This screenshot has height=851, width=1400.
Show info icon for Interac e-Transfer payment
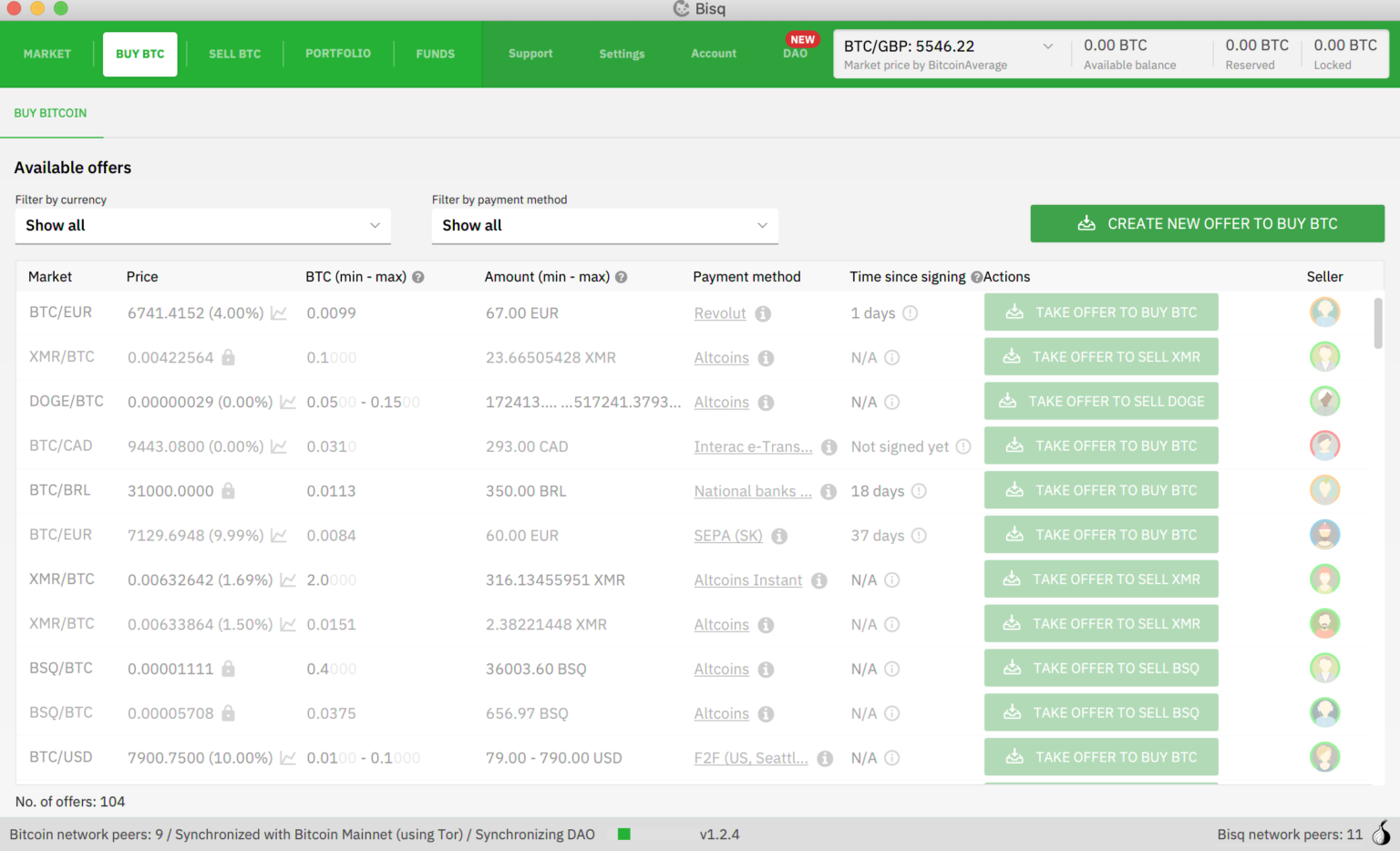[829, 447]
